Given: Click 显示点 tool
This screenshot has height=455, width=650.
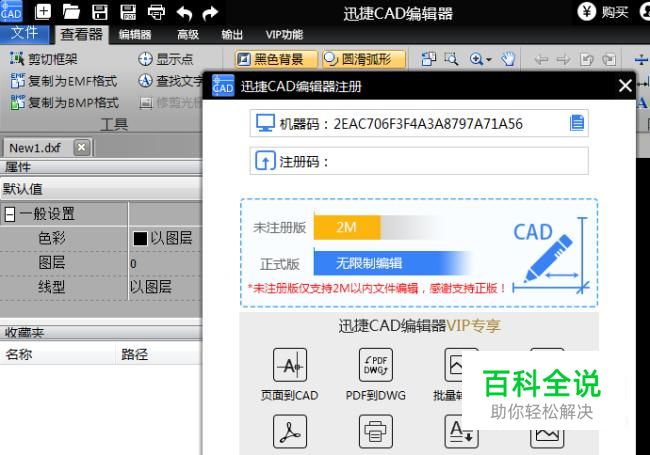Looking at the screenshot, I should click(165, 59).
